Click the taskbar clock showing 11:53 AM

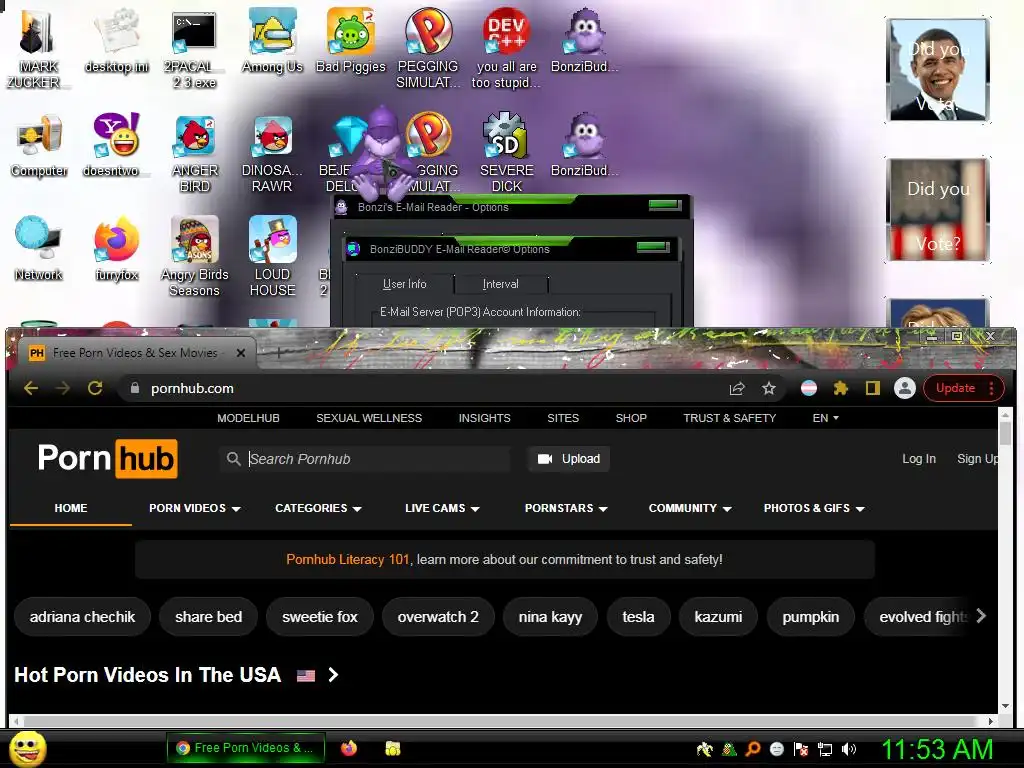point(937,749)
